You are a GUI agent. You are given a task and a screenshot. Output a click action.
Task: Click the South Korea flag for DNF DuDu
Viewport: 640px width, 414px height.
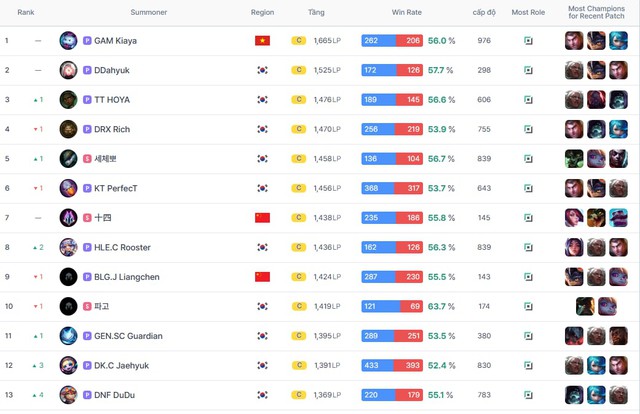[x=262, y=395]
